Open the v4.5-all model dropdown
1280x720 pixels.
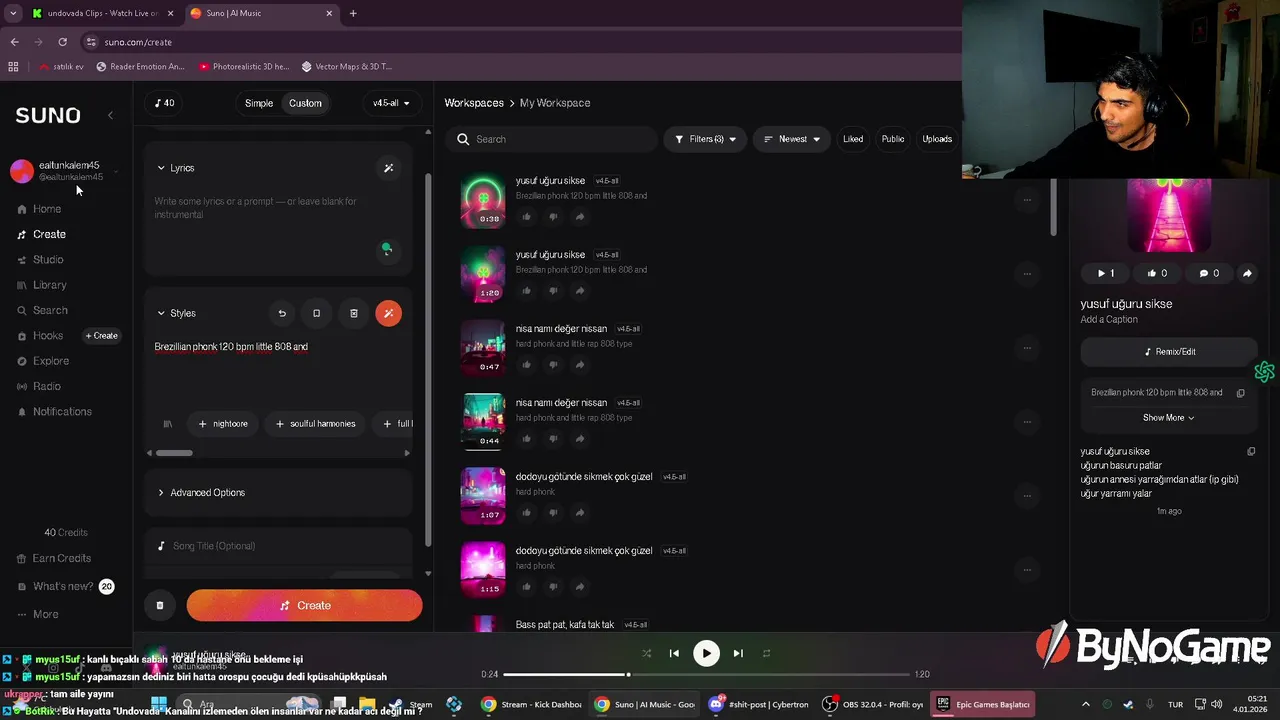(x=391, y=103)
